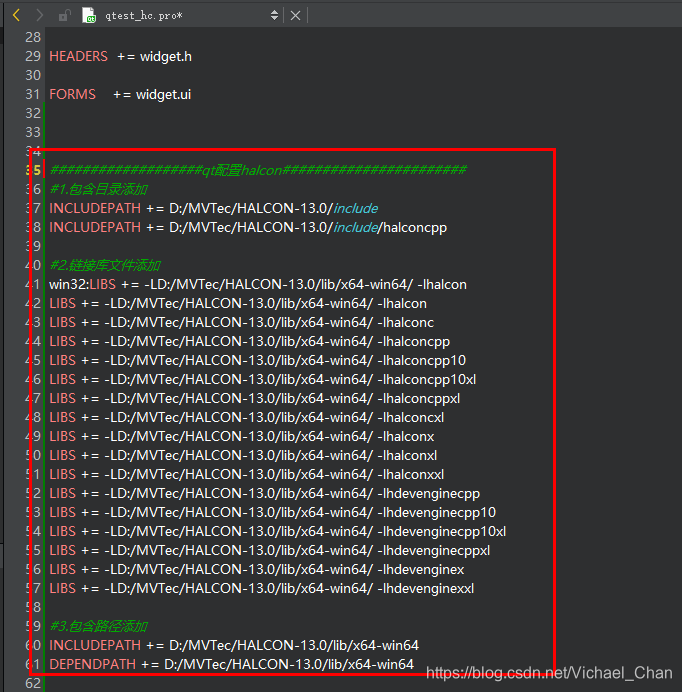
Task: Click the HEADERS += widget.h line
Action: click(121, 56)
